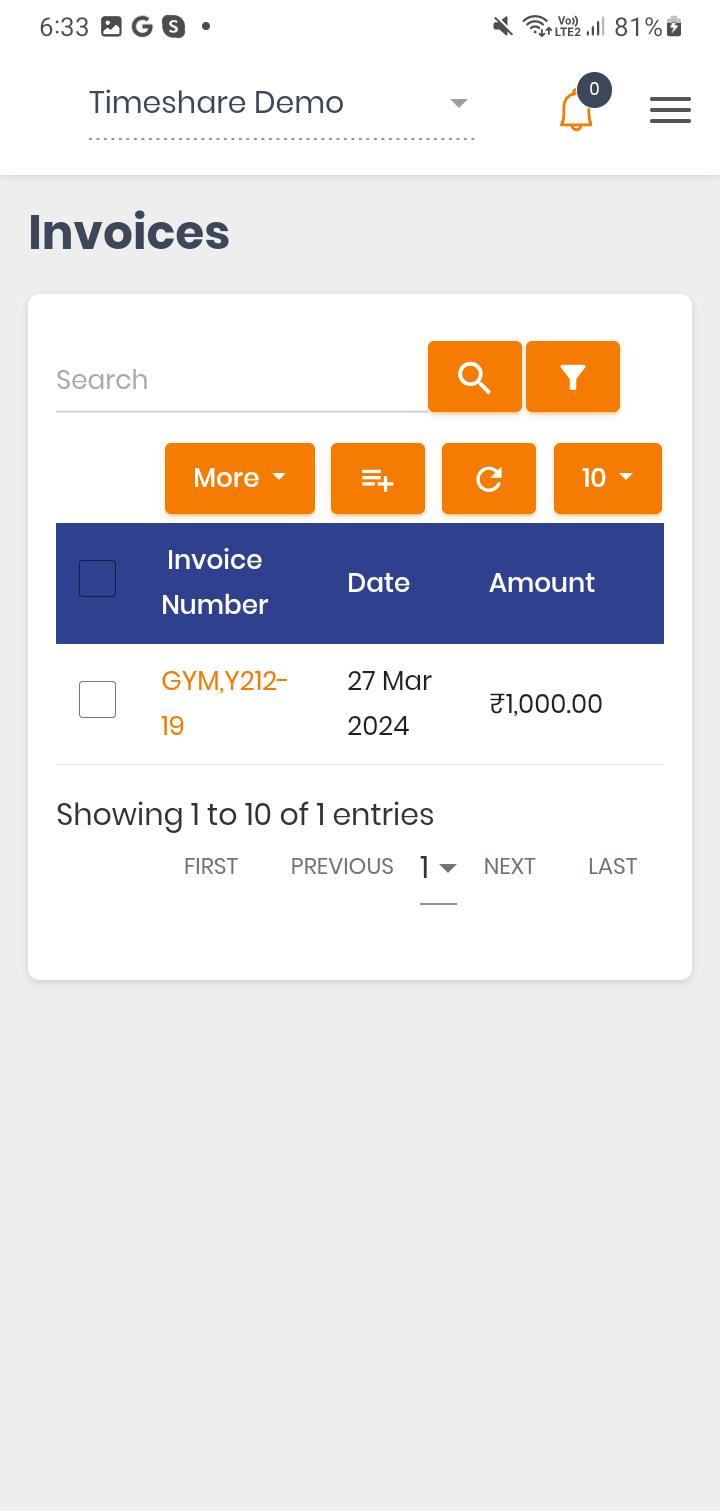This screenshot has width=720, height=1511.
Task: Go to the NEXT page
Action: [510, 867]
